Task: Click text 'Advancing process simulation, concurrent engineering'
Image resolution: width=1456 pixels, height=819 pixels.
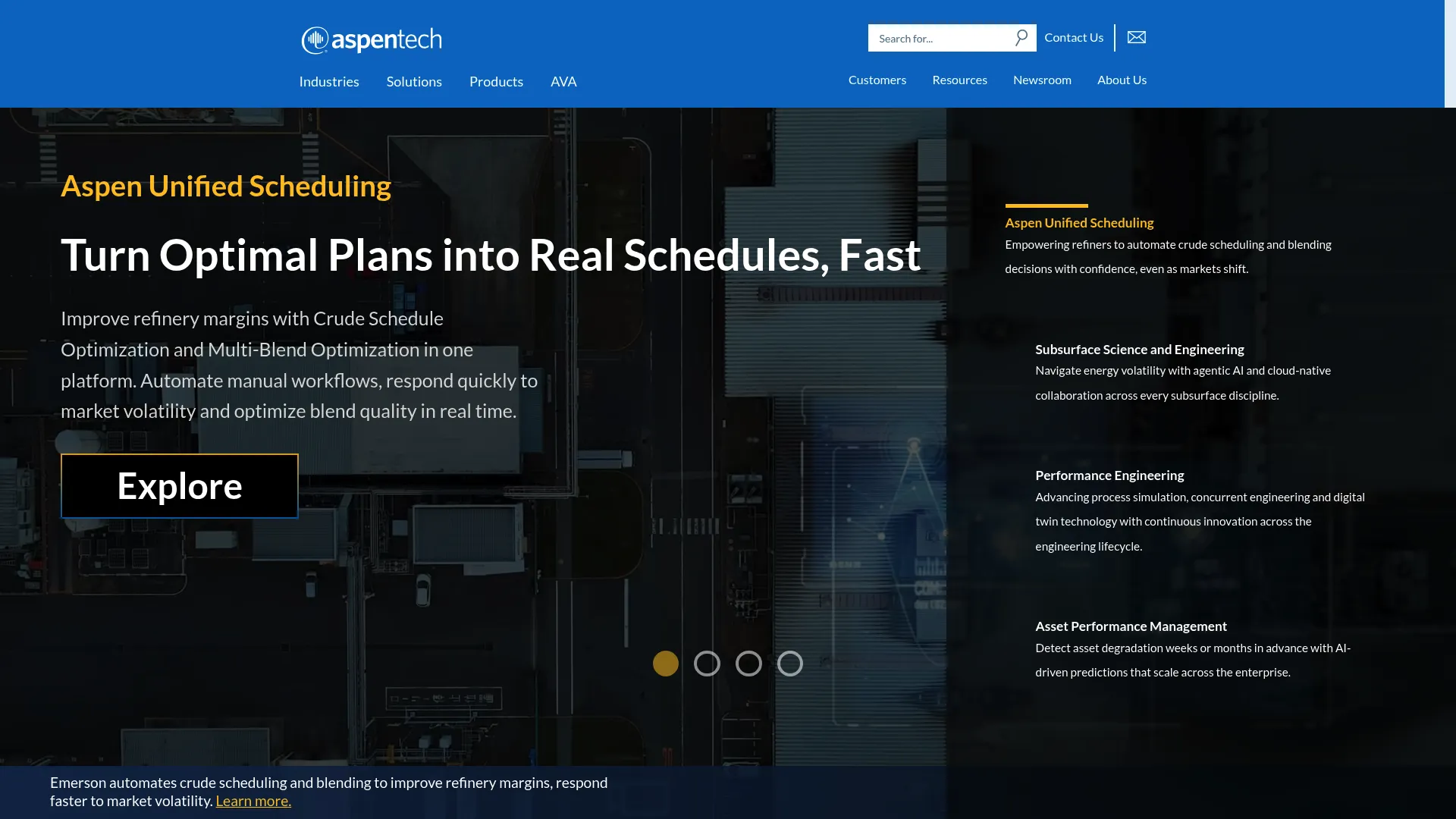Action: pyautogui.click(x=1200, y=522)
